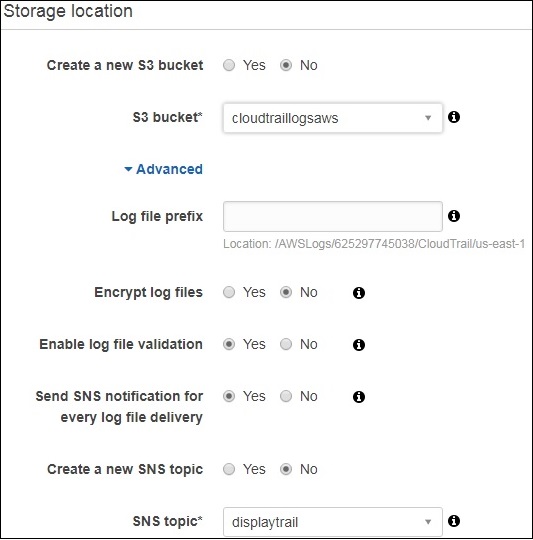
Task: Set Enable log file validation to No
Action: tap(286, 344)
